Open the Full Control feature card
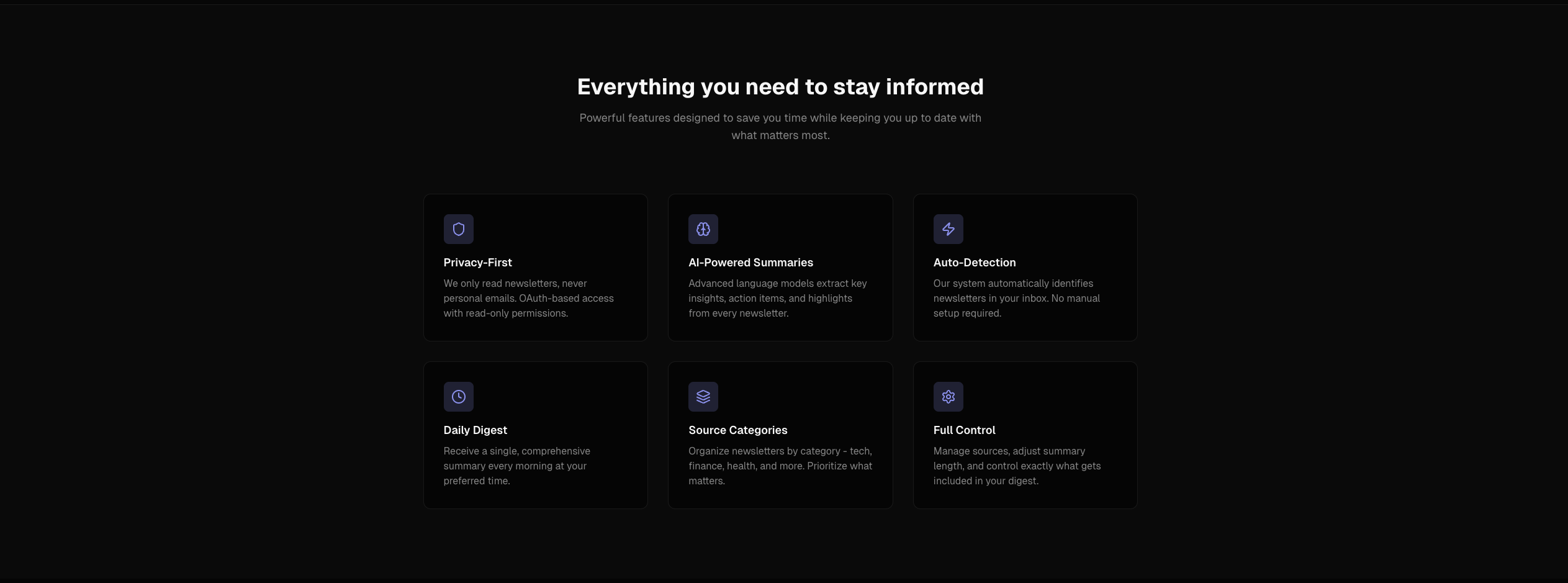The image size is (1568, 583). pyautogui.click(x=1025, y=435)
